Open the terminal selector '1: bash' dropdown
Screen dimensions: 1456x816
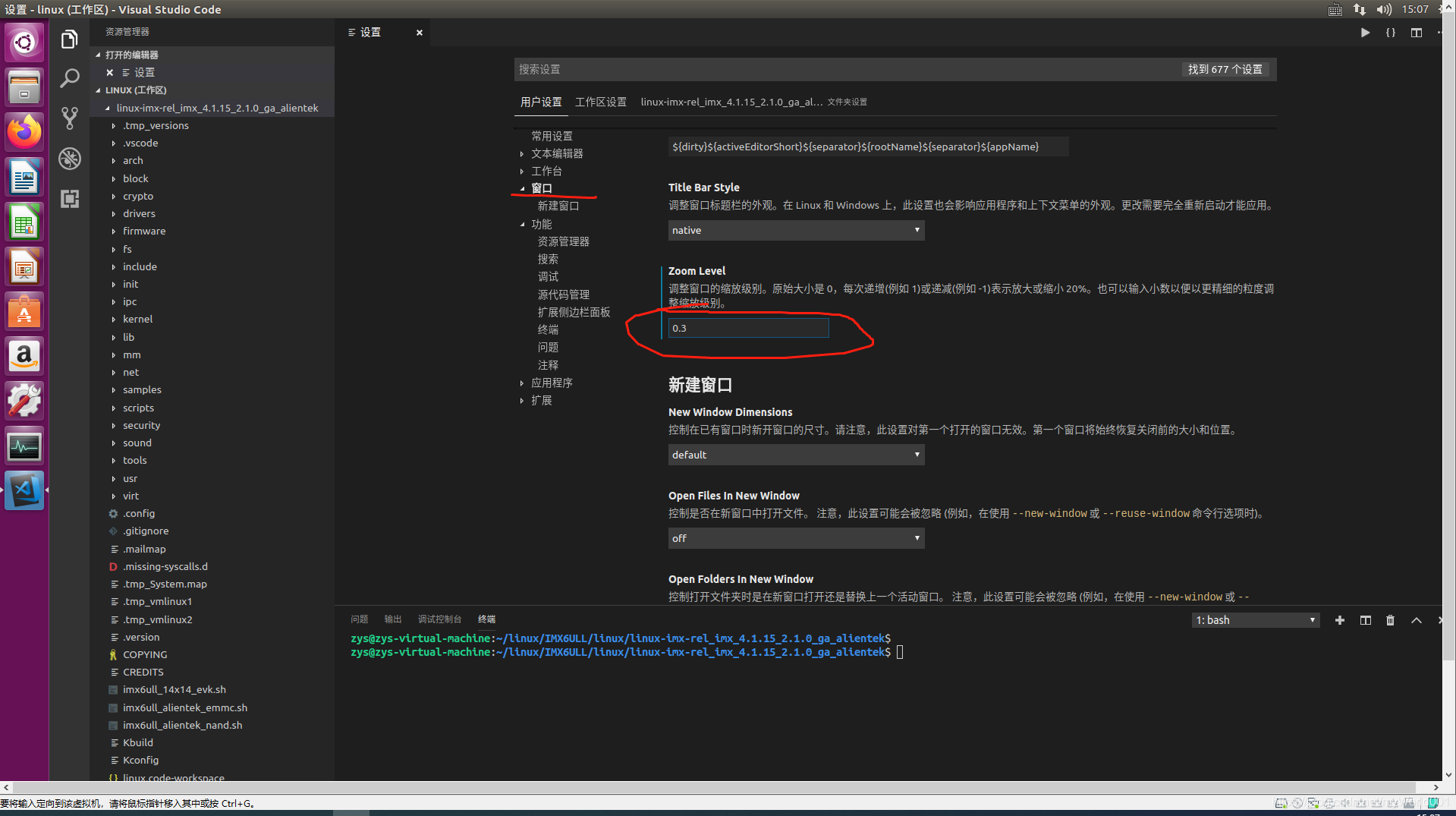click(x=1256, y=620)
